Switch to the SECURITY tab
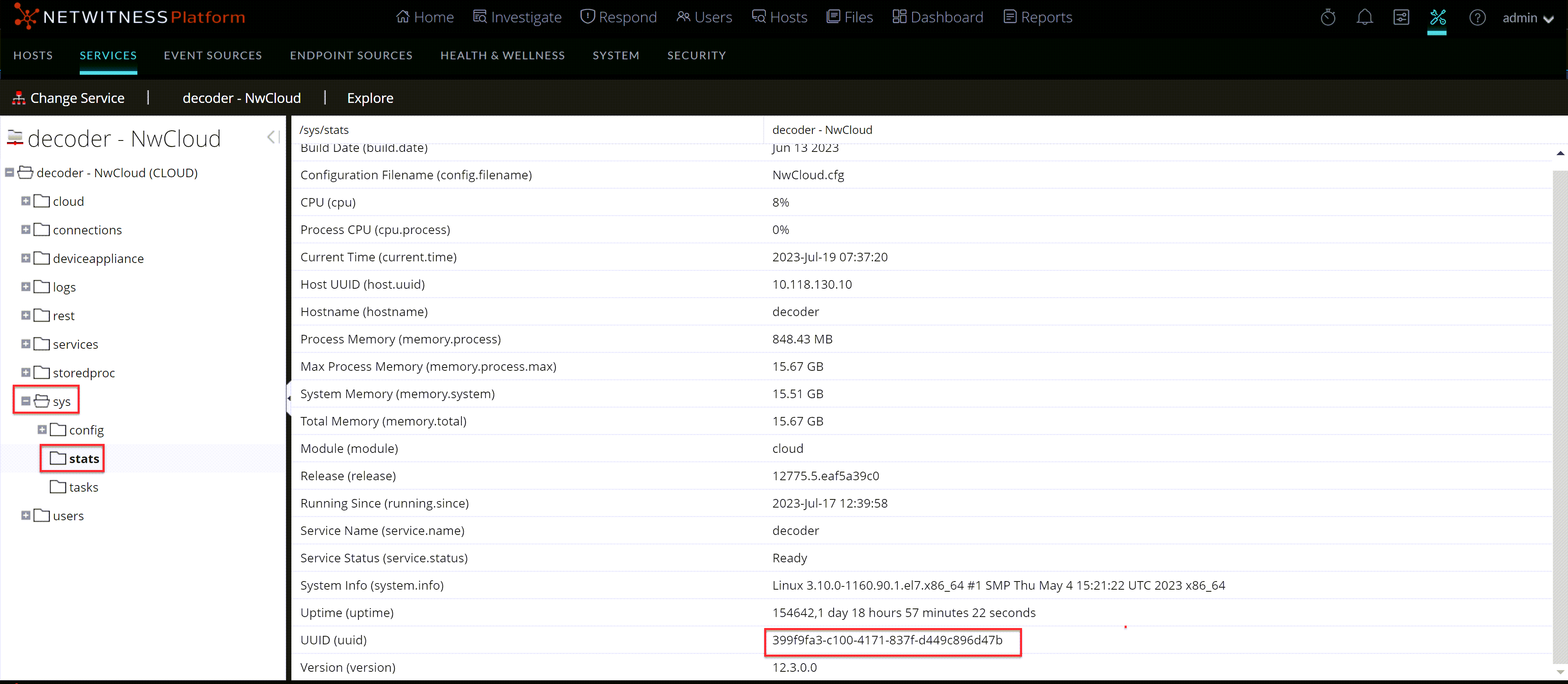Viewport: 1568px width, 684px height. tap(696, 55)
